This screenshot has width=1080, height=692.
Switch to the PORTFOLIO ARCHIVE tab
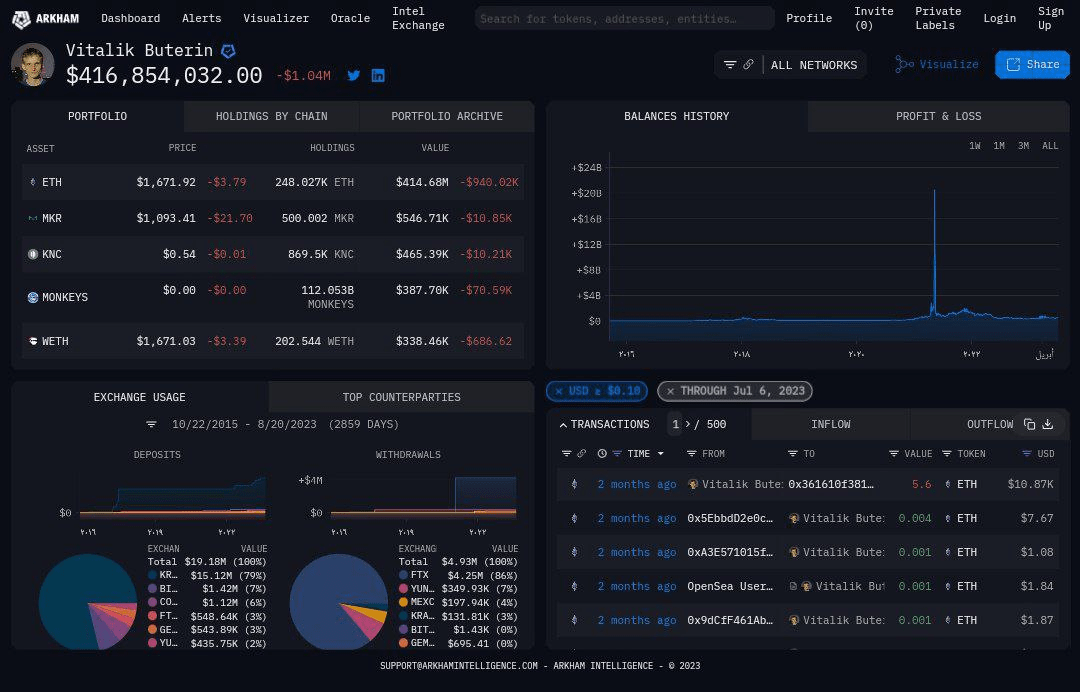tap(447, 116)
